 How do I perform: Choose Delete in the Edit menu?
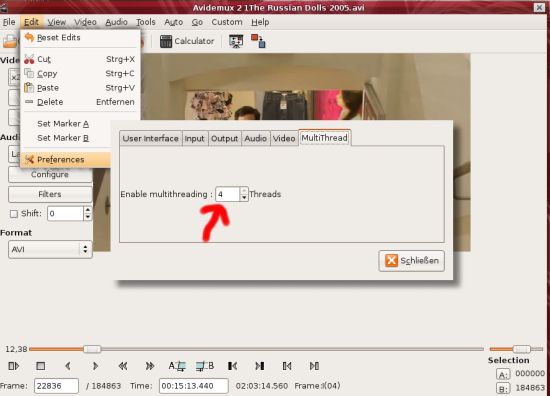tap(80, 102)
